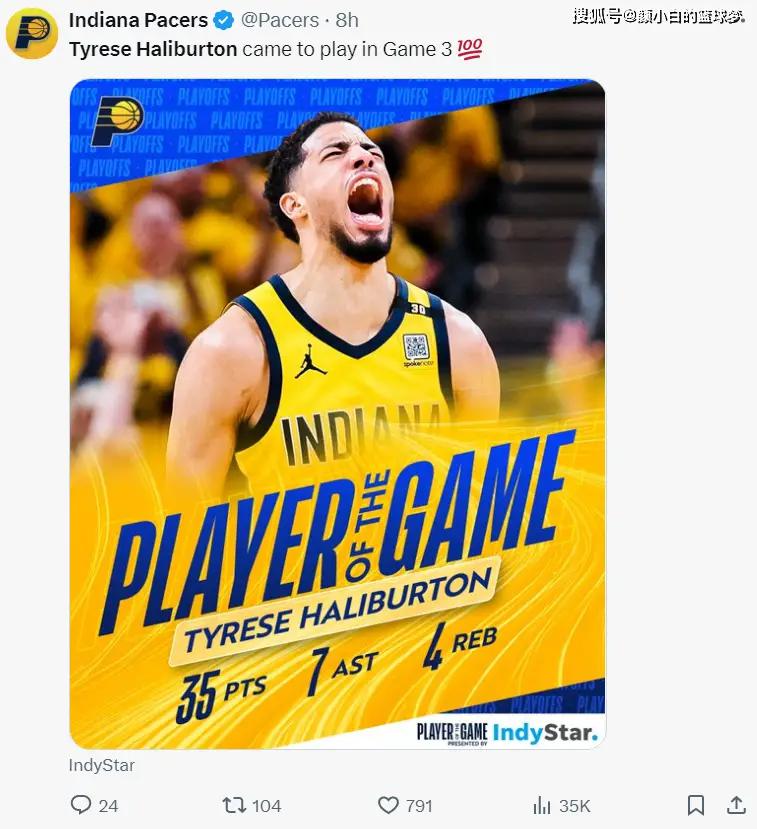Open the Indiana Pacers display name
Screen dimensions: 757x829
coord(138,20)
